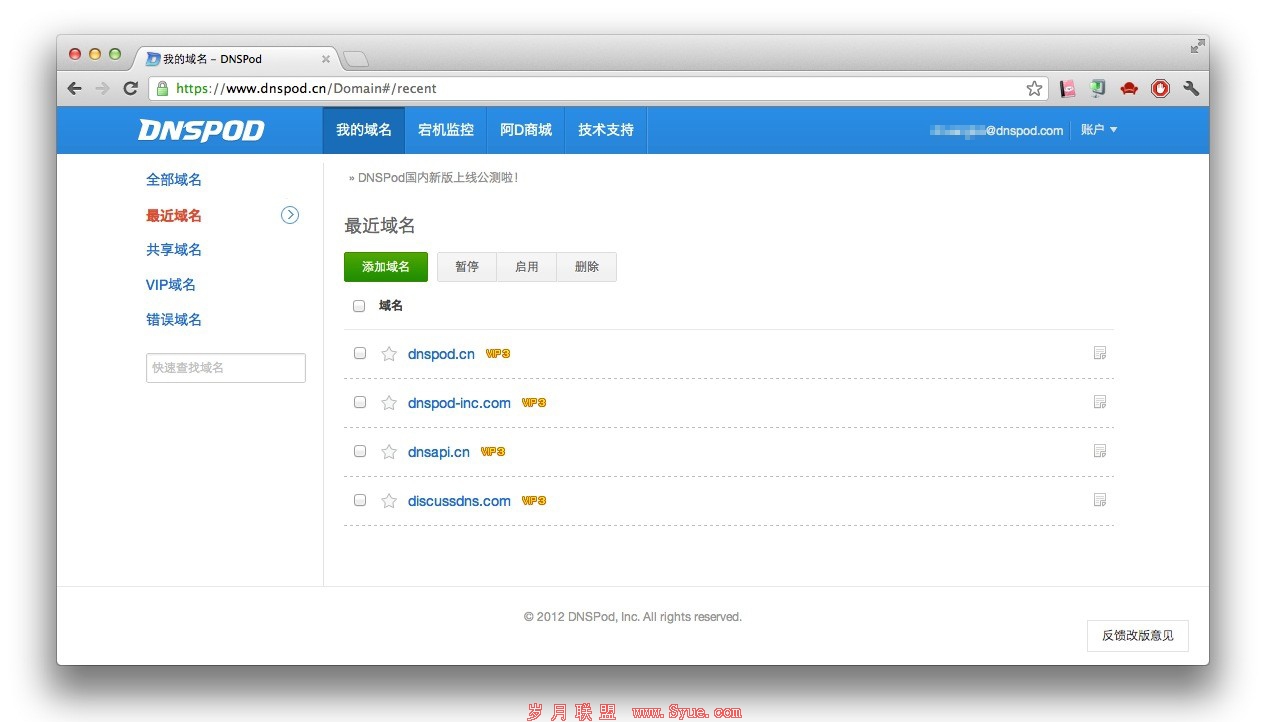Open the 阿D商城 nav tab
The width and height of the screenshot is (1266, 722).
click(x=526, y=130)
